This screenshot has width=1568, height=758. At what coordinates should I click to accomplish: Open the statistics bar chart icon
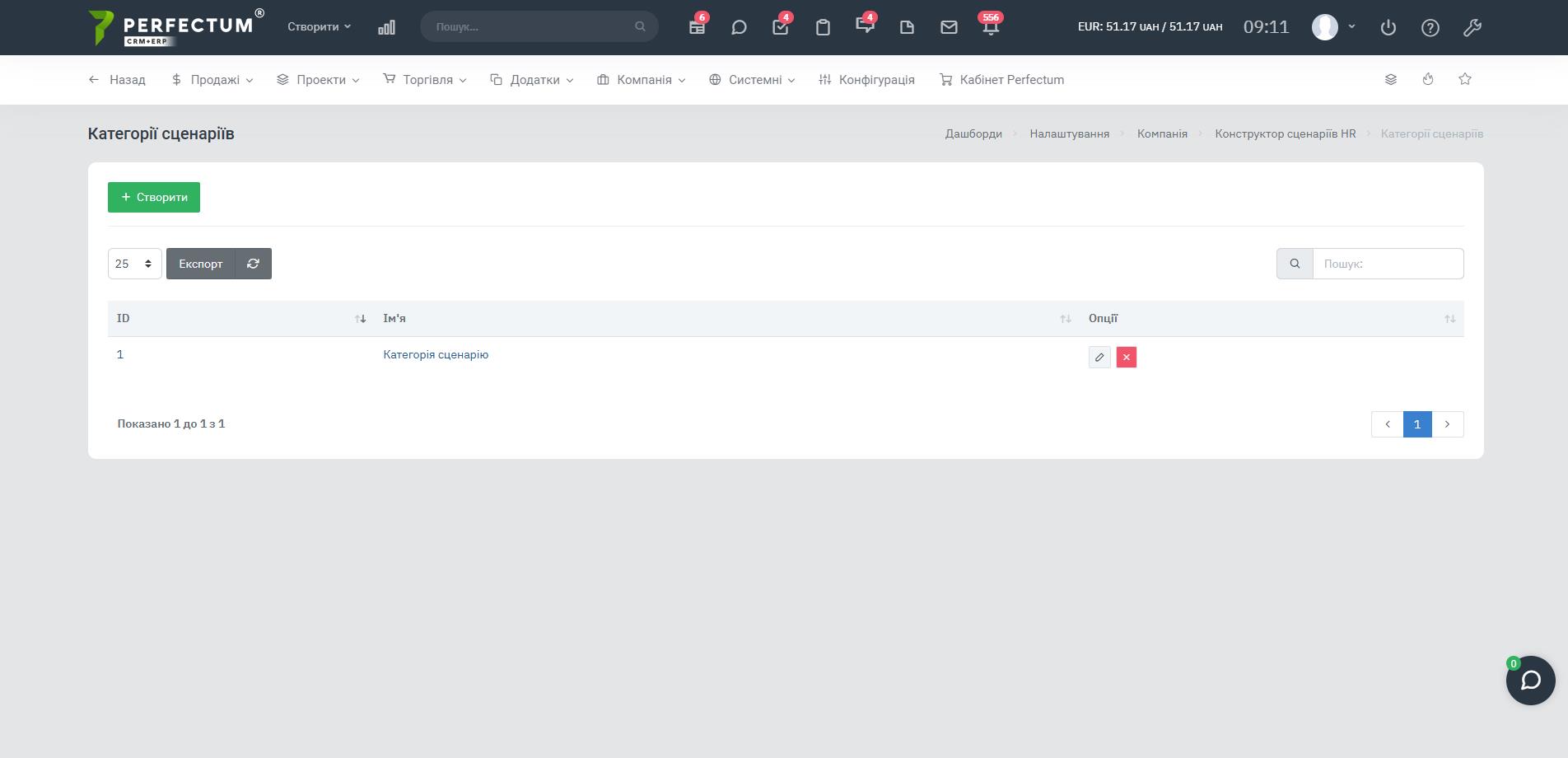click(386, 27)
